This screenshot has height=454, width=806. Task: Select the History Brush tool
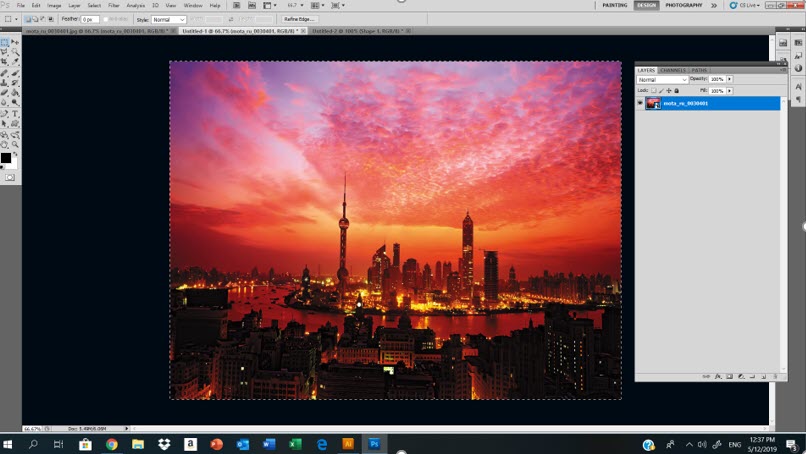tap(15, 83)
